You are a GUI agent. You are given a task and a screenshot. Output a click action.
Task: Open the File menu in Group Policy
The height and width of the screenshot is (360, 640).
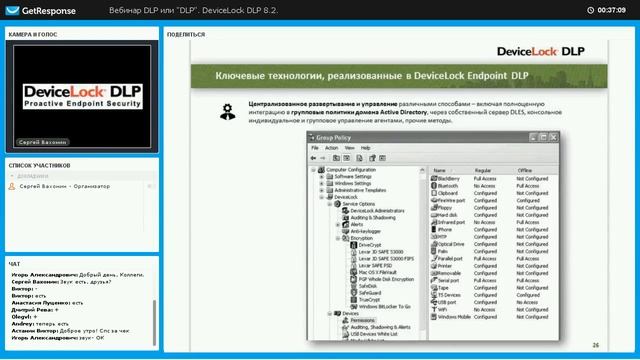click(315, 148)
